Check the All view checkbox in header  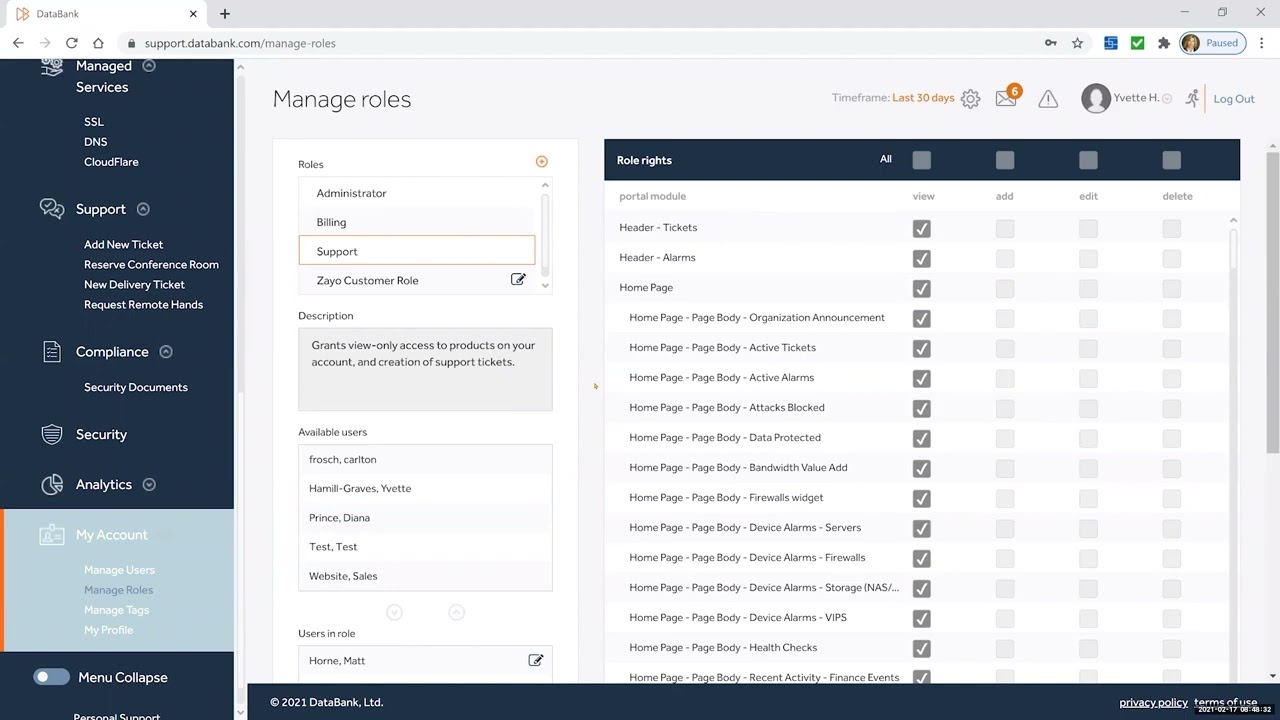922,160
